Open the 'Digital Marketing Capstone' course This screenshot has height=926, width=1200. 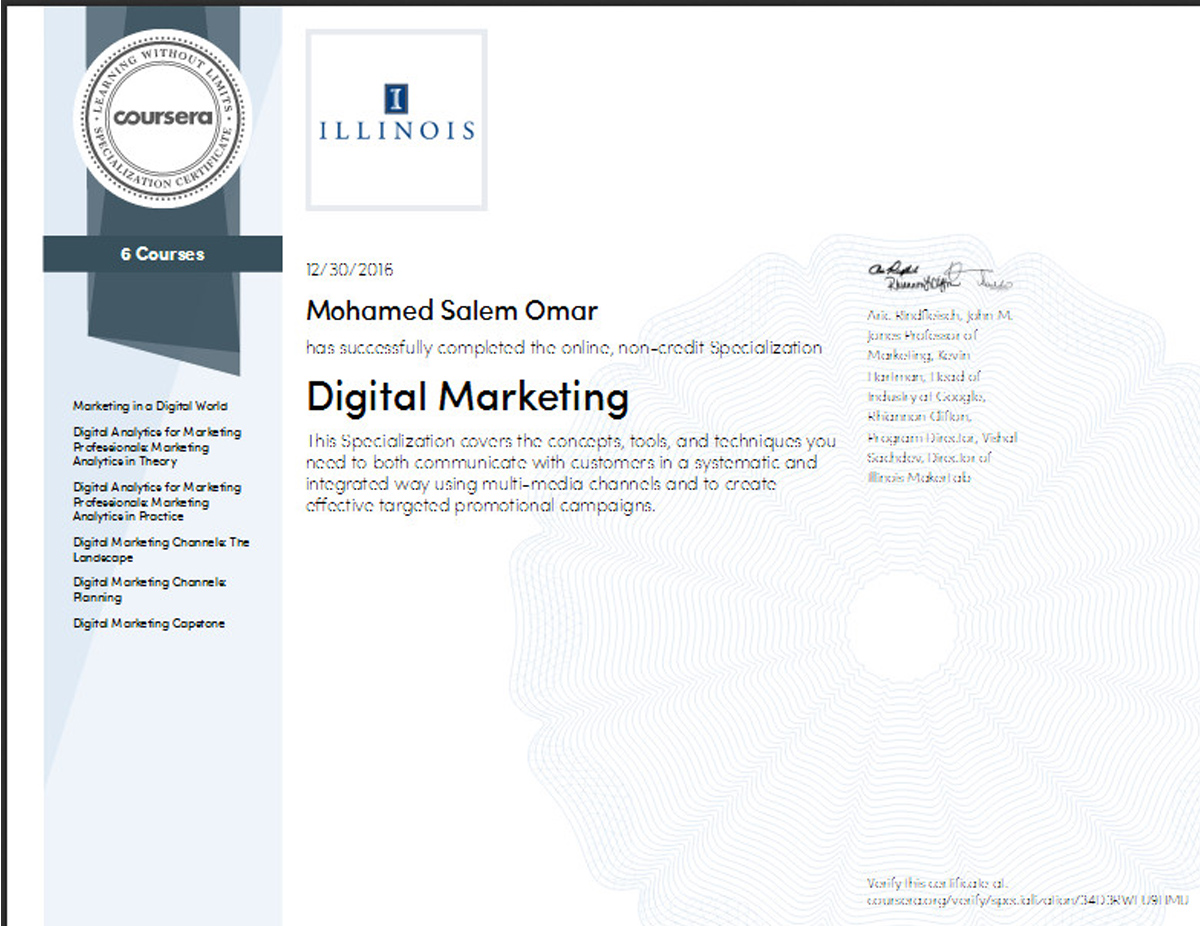(x=149, y=624)
